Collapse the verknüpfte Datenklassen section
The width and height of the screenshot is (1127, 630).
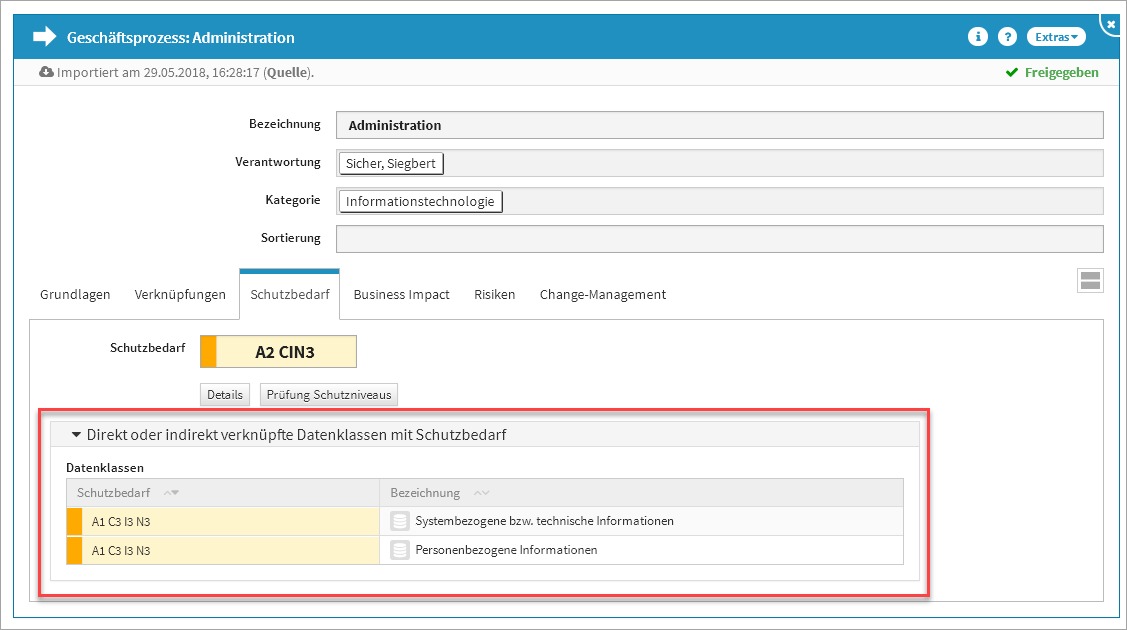(x=76, y=435)
